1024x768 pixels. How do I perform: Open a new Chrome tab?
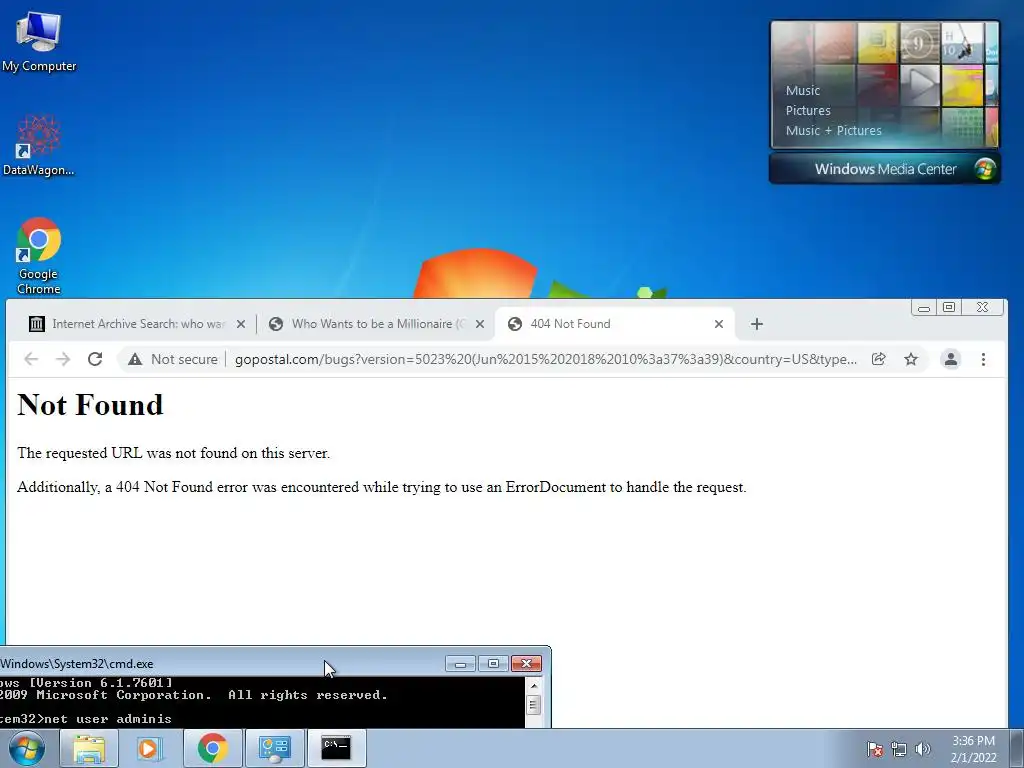coord(756,324)
